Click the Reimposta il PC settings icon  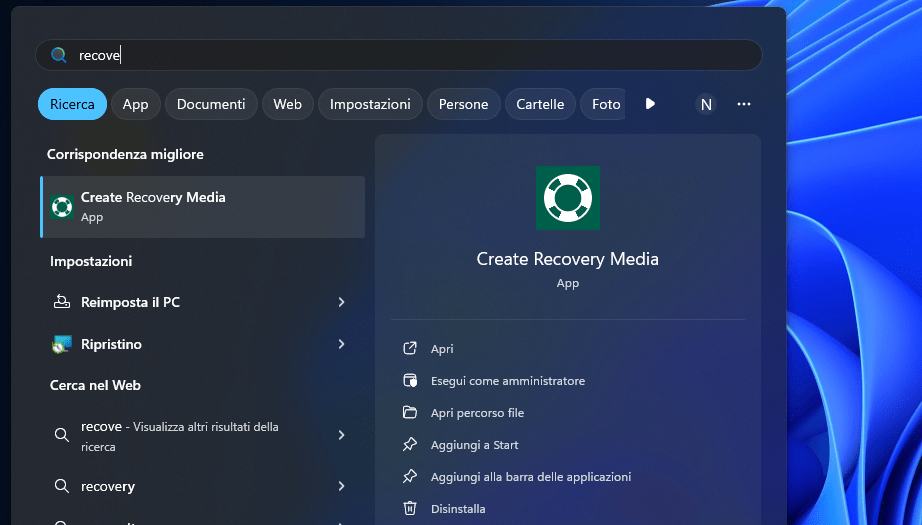(62, 302)
